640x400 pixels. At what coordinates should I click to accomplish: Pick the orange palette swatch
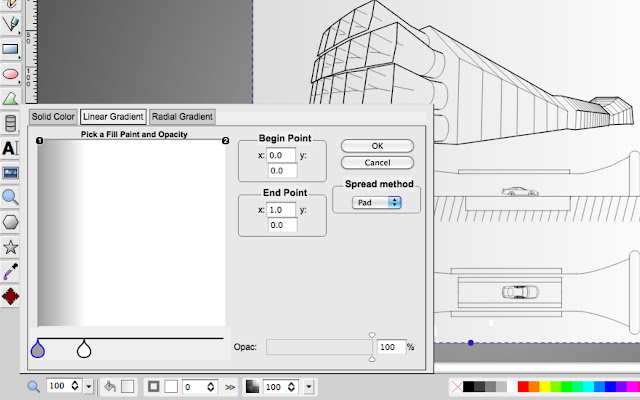(534, 387)
